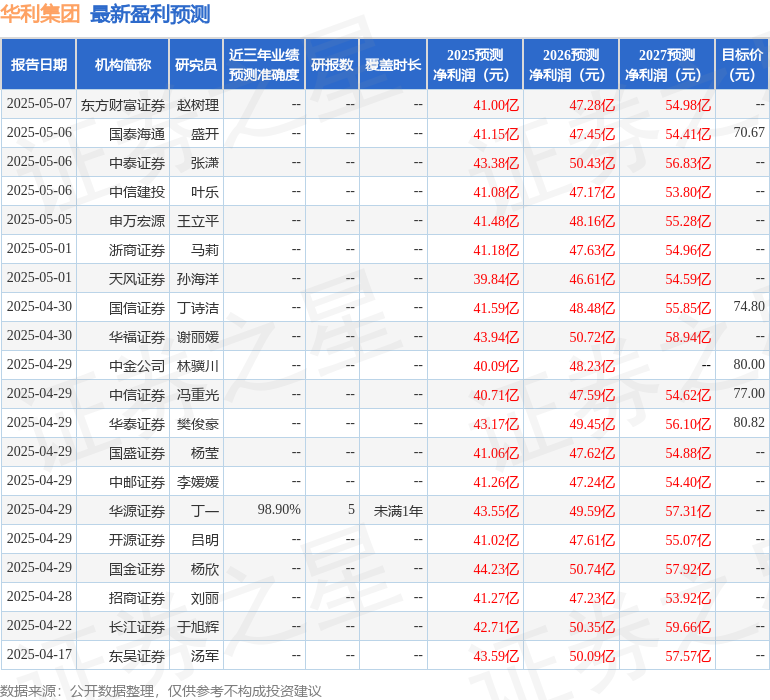The height and width of the screenshot is (700, 770).
Task: Click the 2027预测净利润 column header
Action: point(667,65)
